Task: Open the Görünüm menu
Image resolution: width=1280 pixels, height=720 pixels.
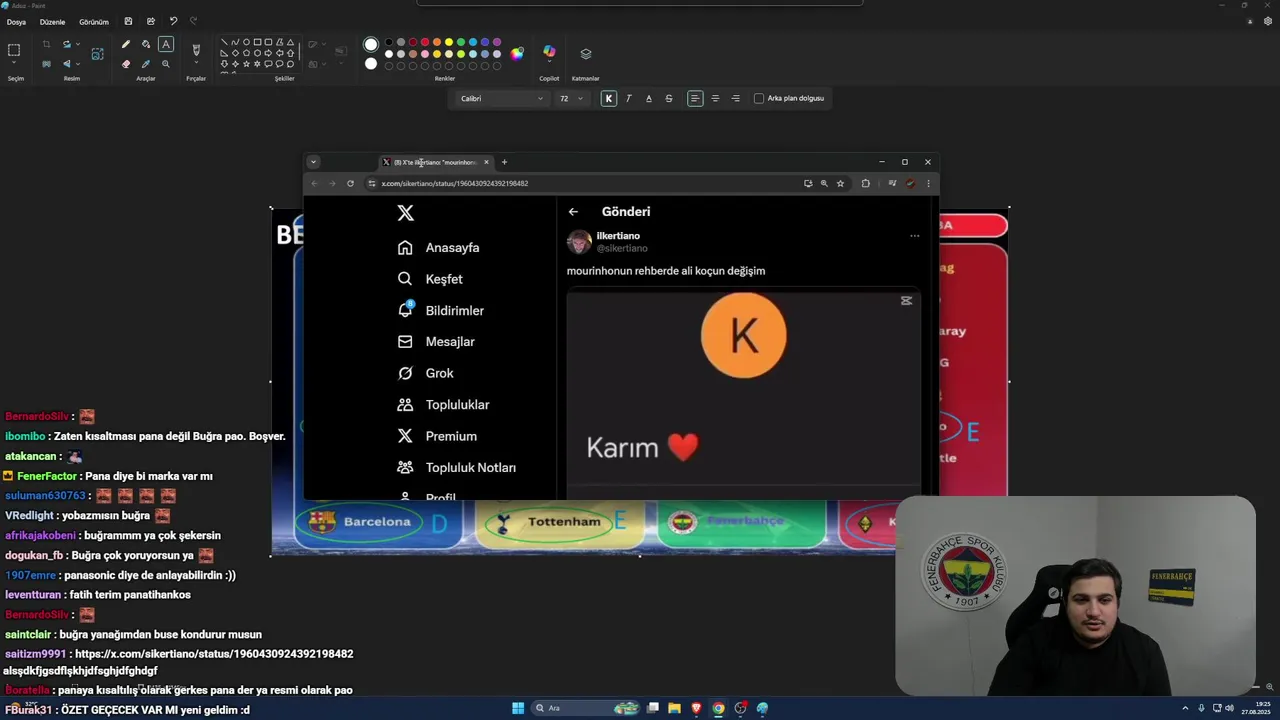Action: click(94, 22)
